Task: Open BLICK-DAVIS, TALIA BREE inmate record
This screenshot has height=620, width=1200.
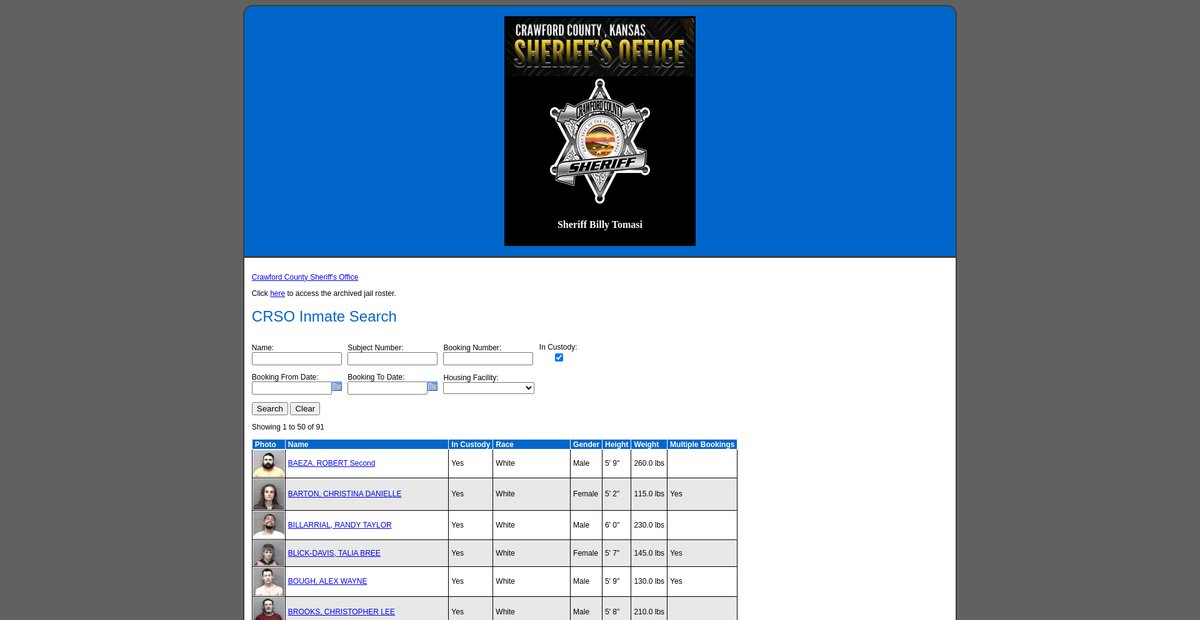Action: 334,553
